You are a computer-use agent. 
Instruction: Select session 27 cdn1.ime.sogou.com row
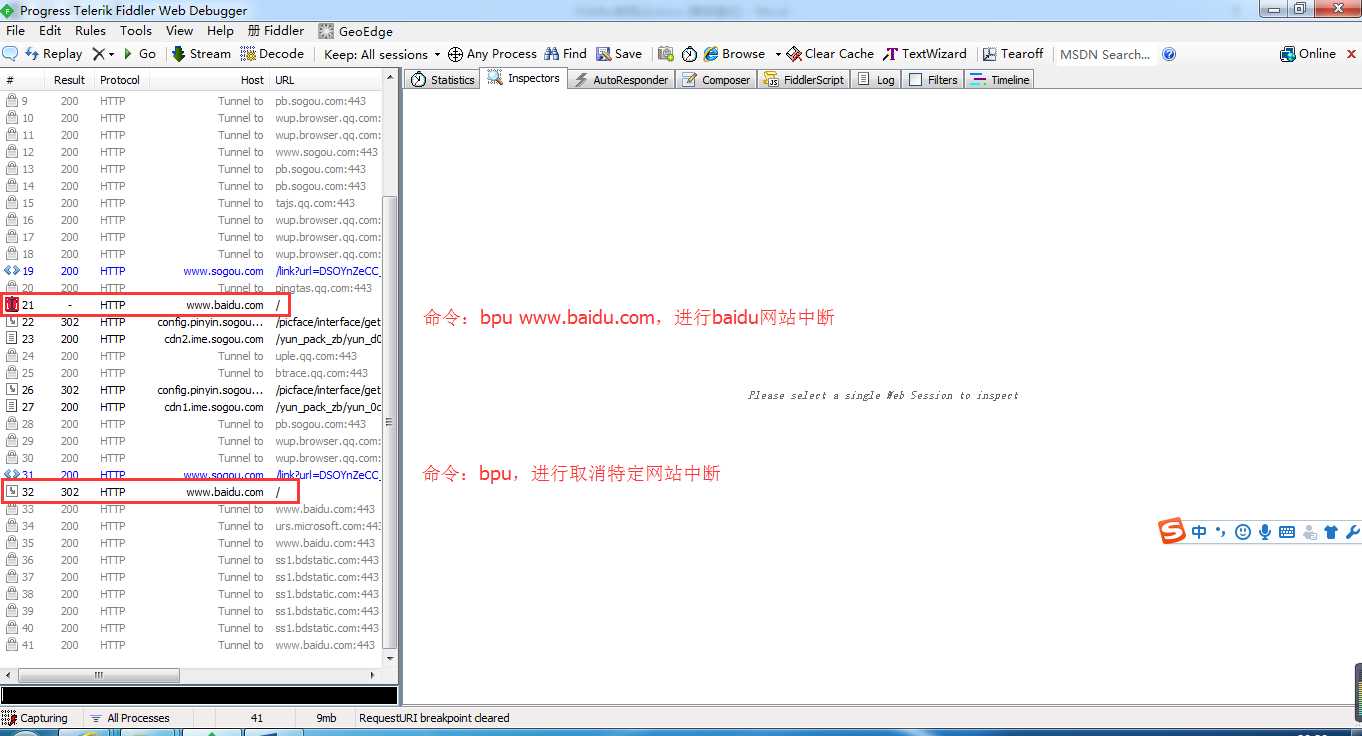coord(192,407)
